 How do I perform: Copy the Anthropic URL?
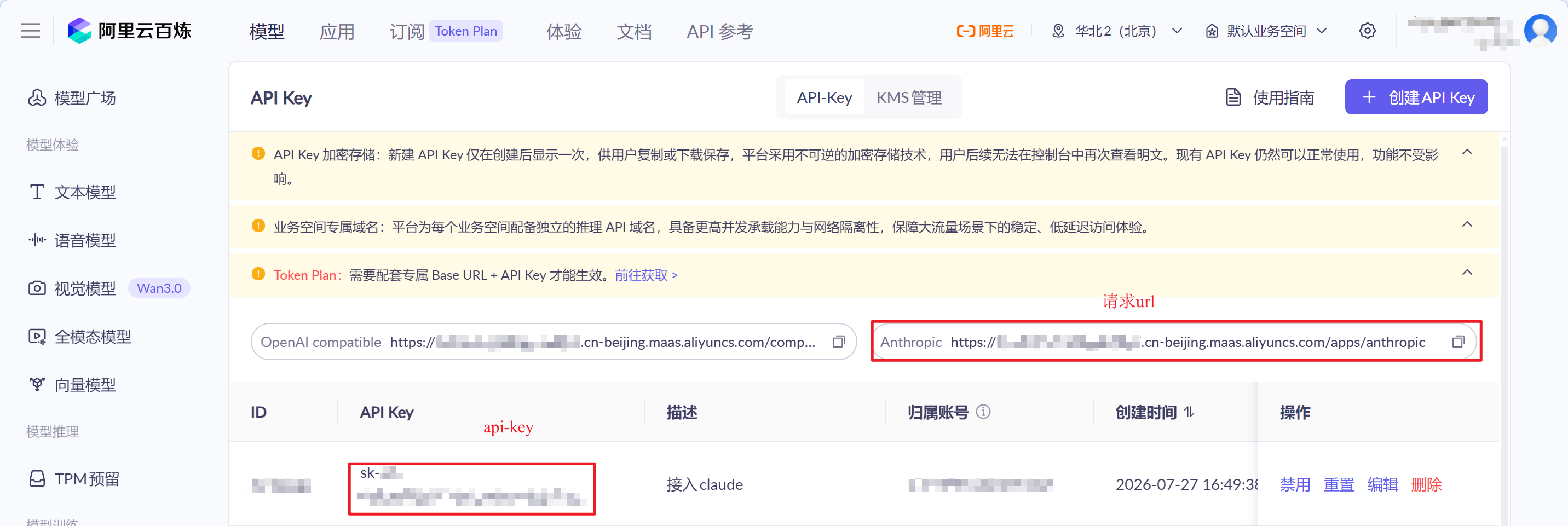click(1458, 342)
